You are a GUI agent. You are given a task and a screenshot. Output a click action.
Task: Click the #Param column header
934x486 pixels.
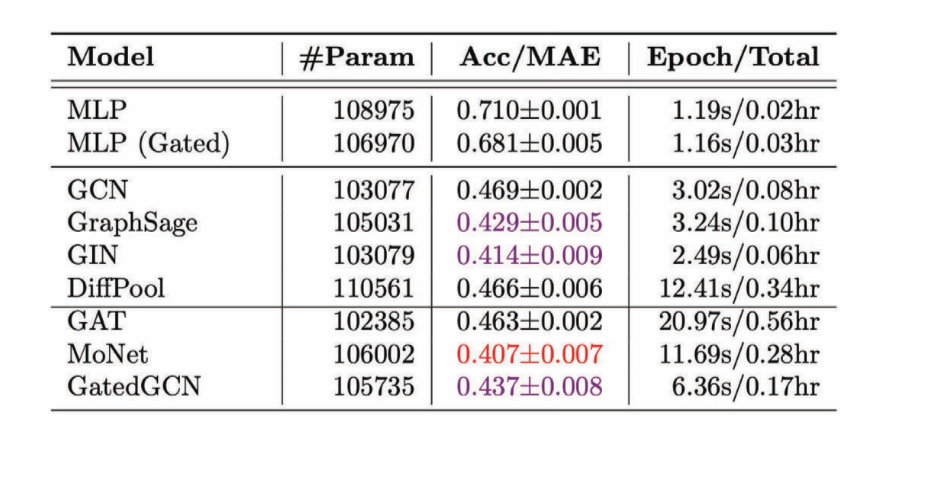click(x=356, y=58)
